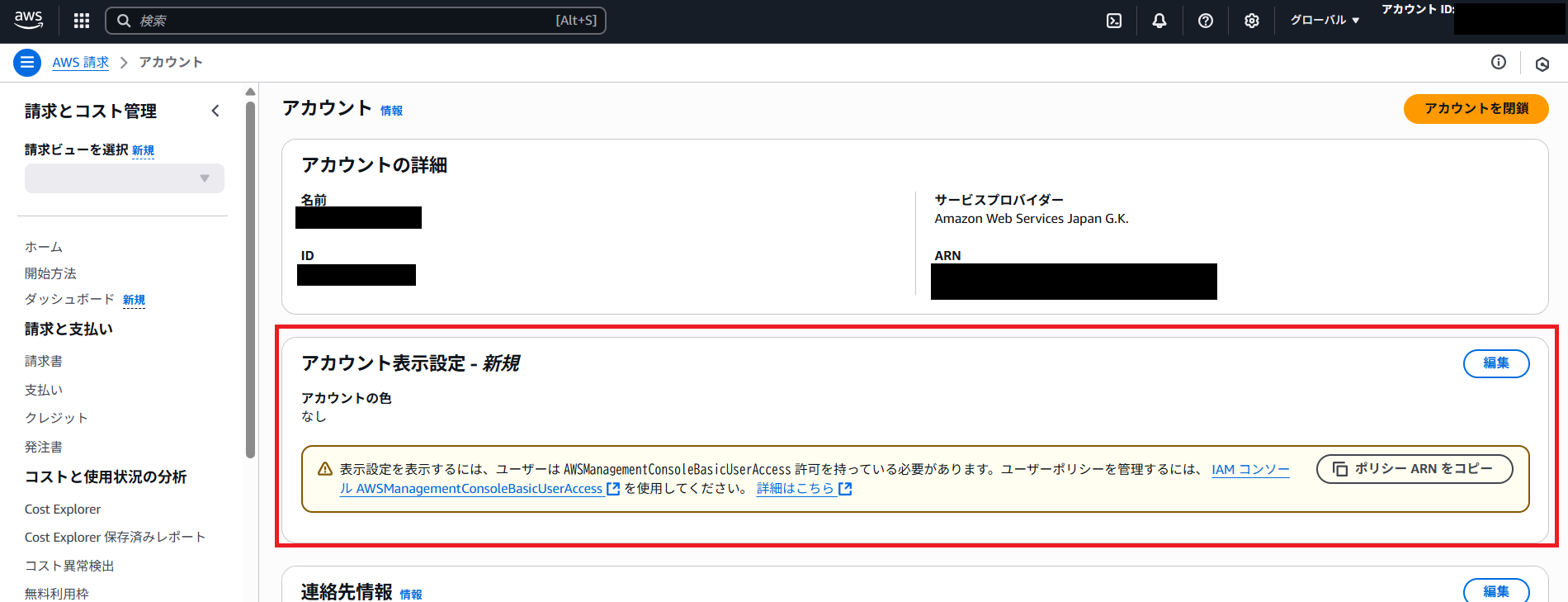This screenshot has width=1568, height=602.
Task: Click the external link icon after 詳細はこちら
Action: 845,489
